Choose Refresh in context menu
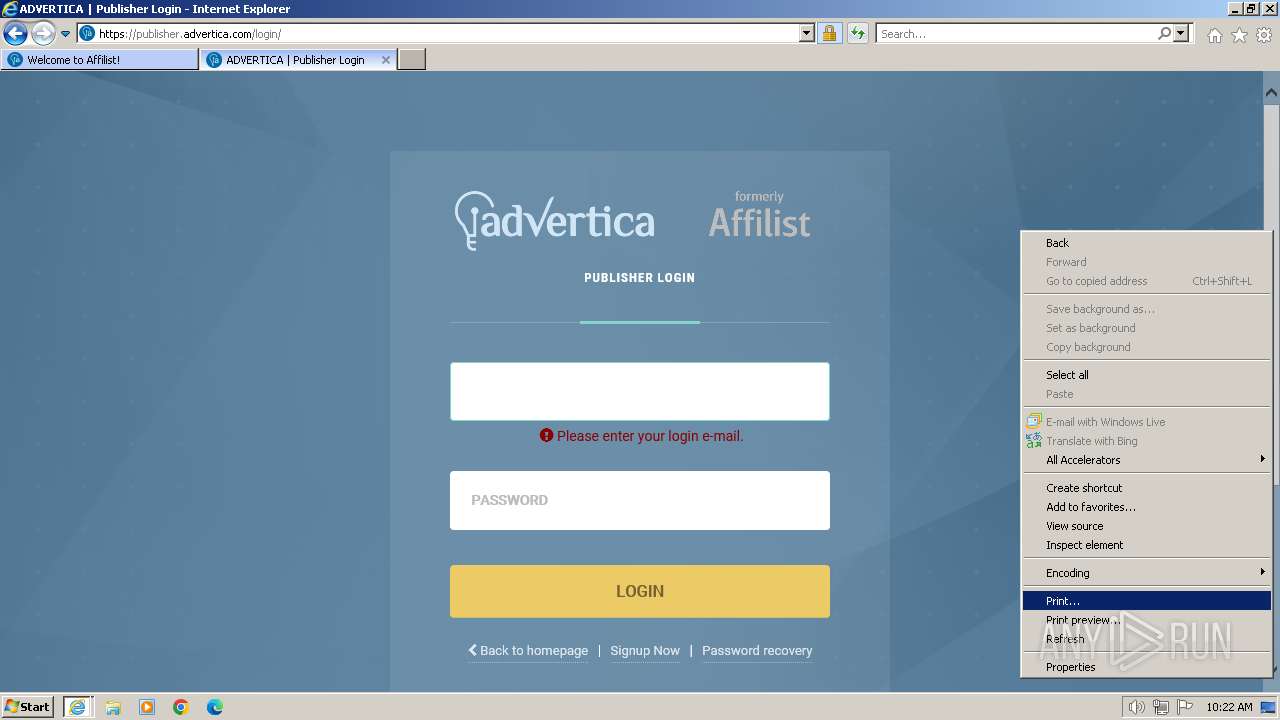Screen dimensions: 1280x720 coord(1146,639)
